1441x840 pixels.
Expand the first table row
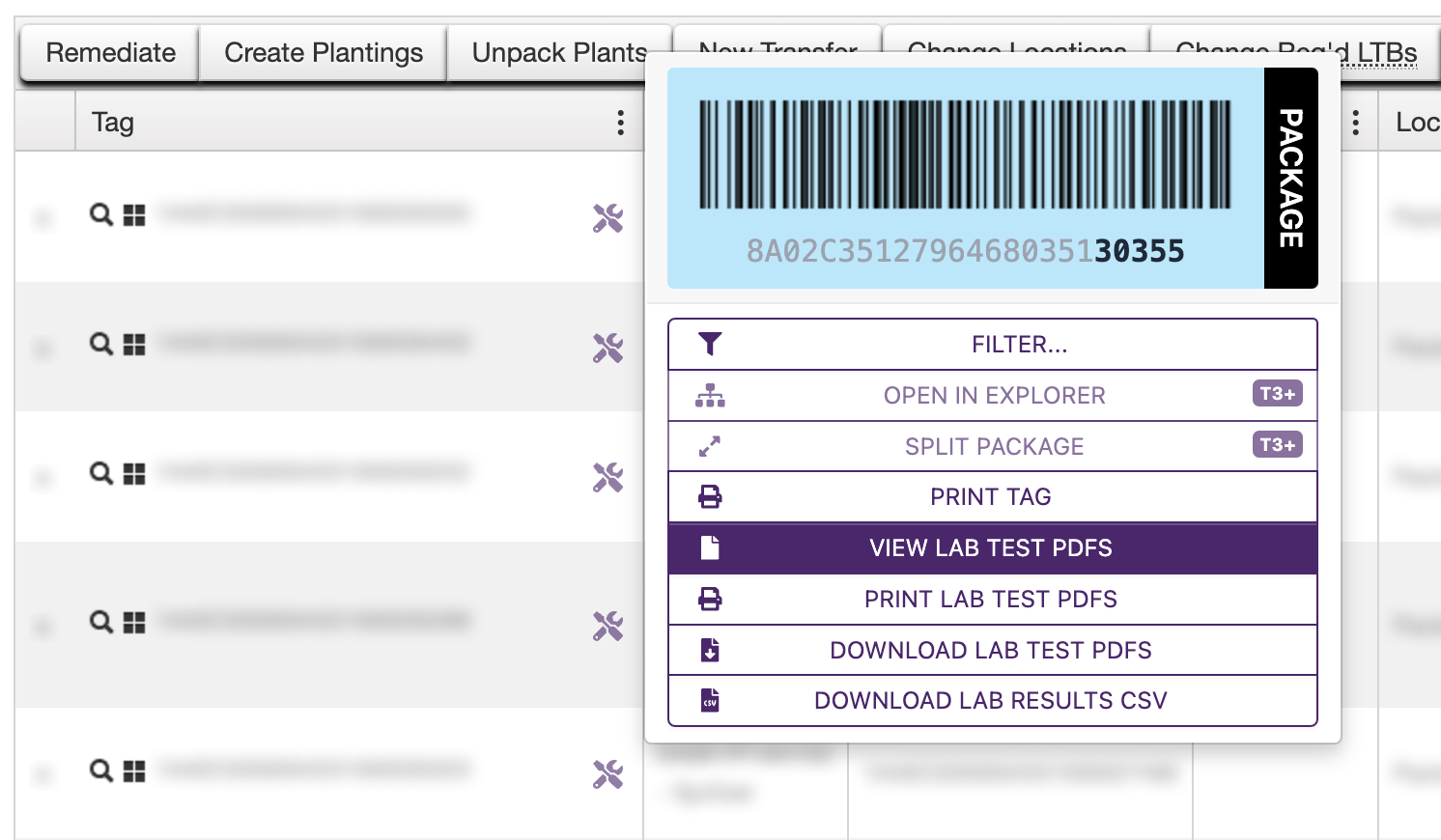pyautogui.click(x=42, y=218)
